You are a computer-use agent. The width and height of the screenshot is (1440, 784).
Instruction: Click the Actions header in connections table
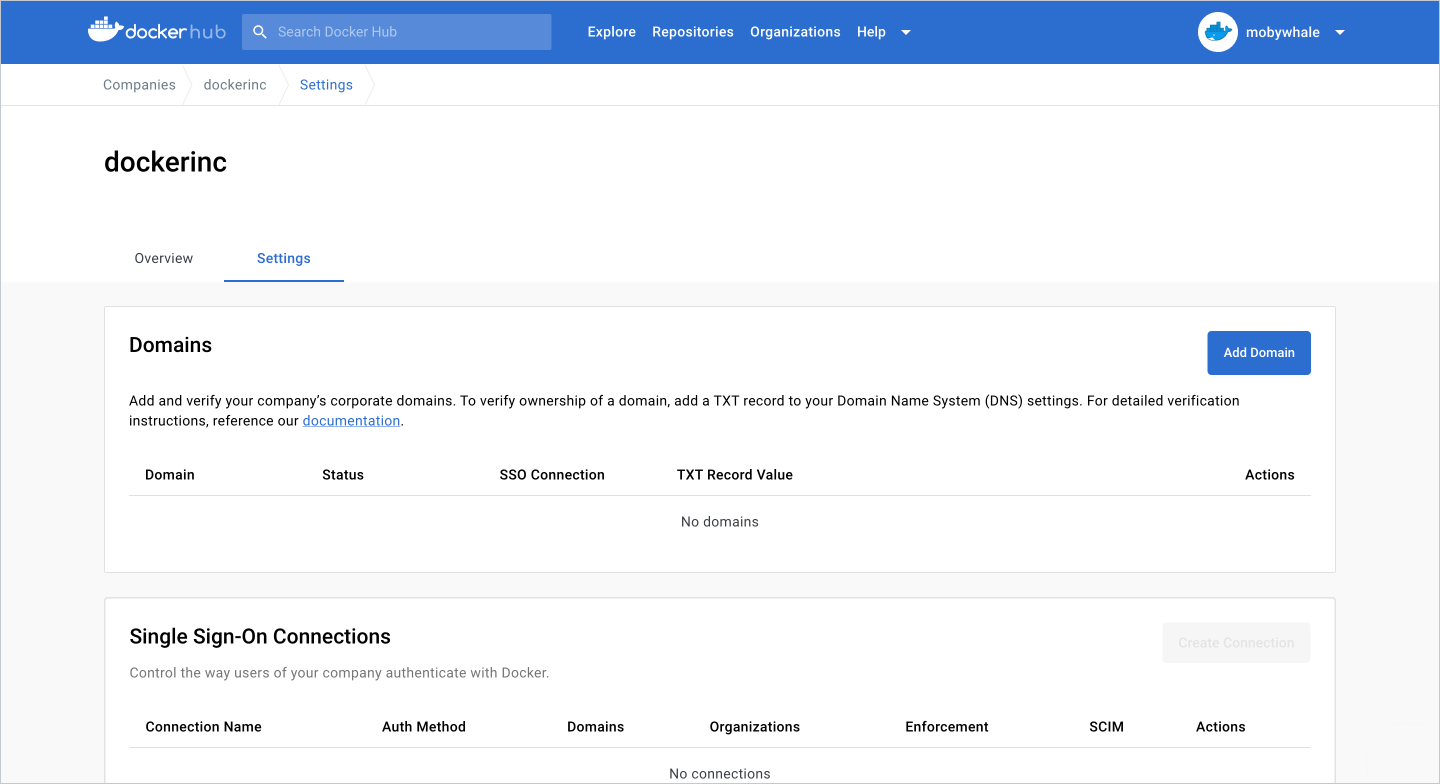coord(1221,727)
